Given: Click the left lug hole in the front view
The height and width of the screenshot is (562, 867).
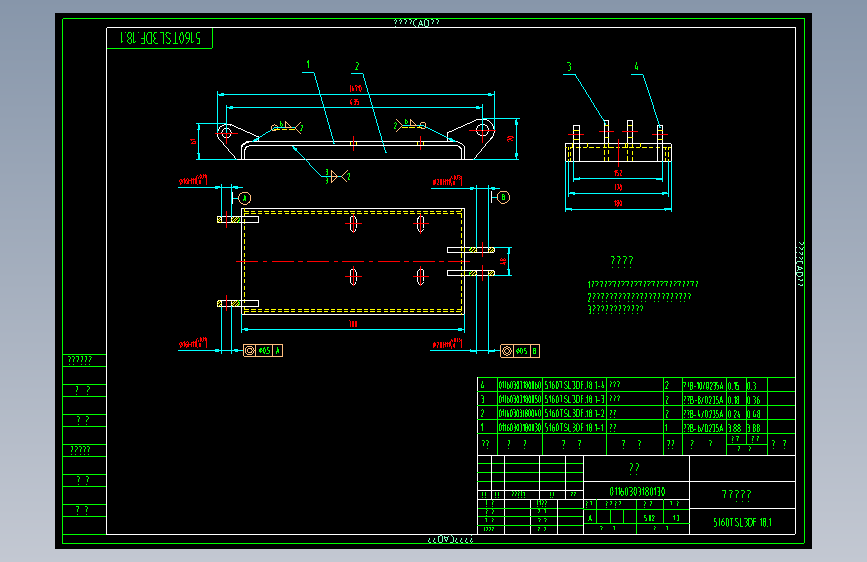Looking at the screenshot, I should (x=226, y=133).
